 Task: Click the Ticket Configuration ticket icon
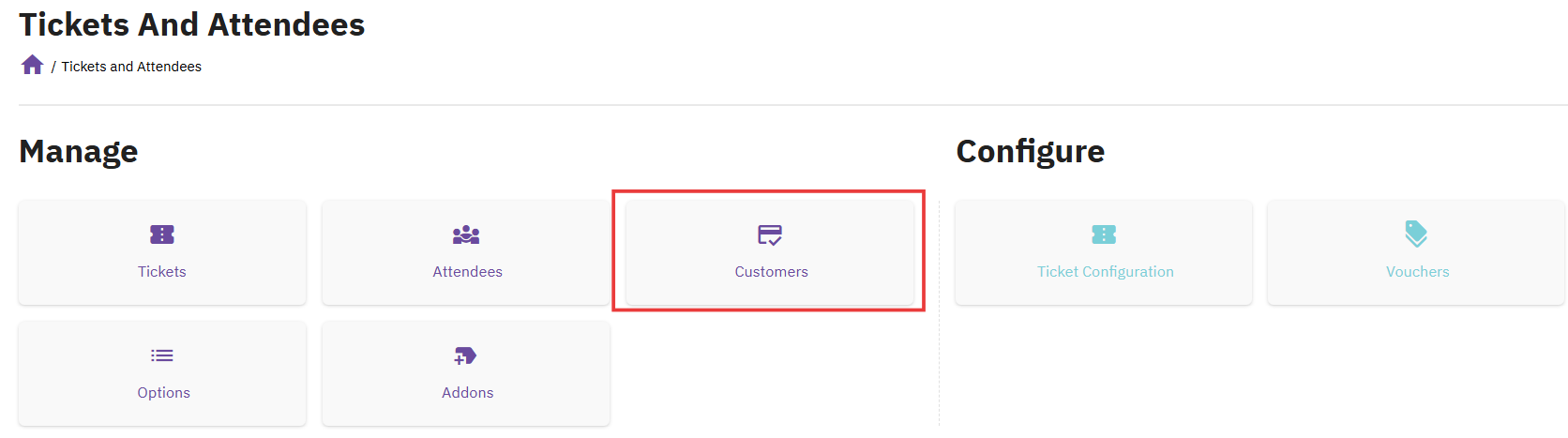(x=1104, y=234)
